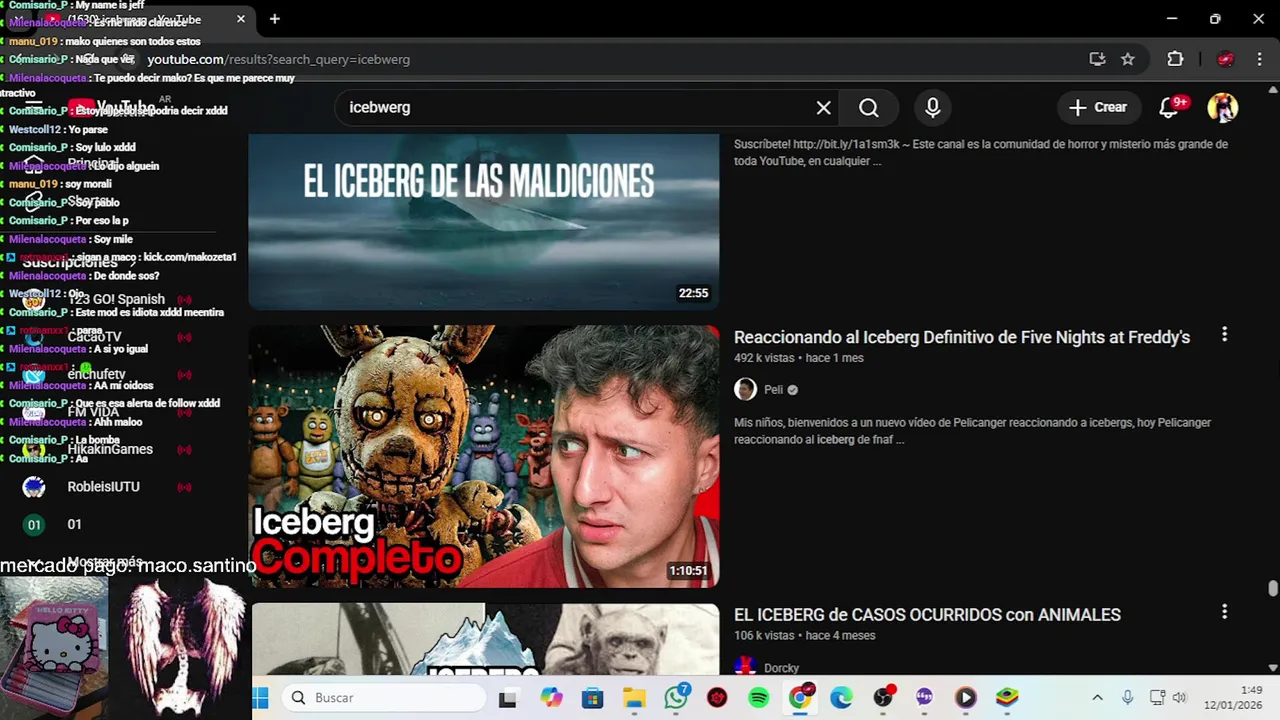Launch Copilot from the taskbar

552,698
